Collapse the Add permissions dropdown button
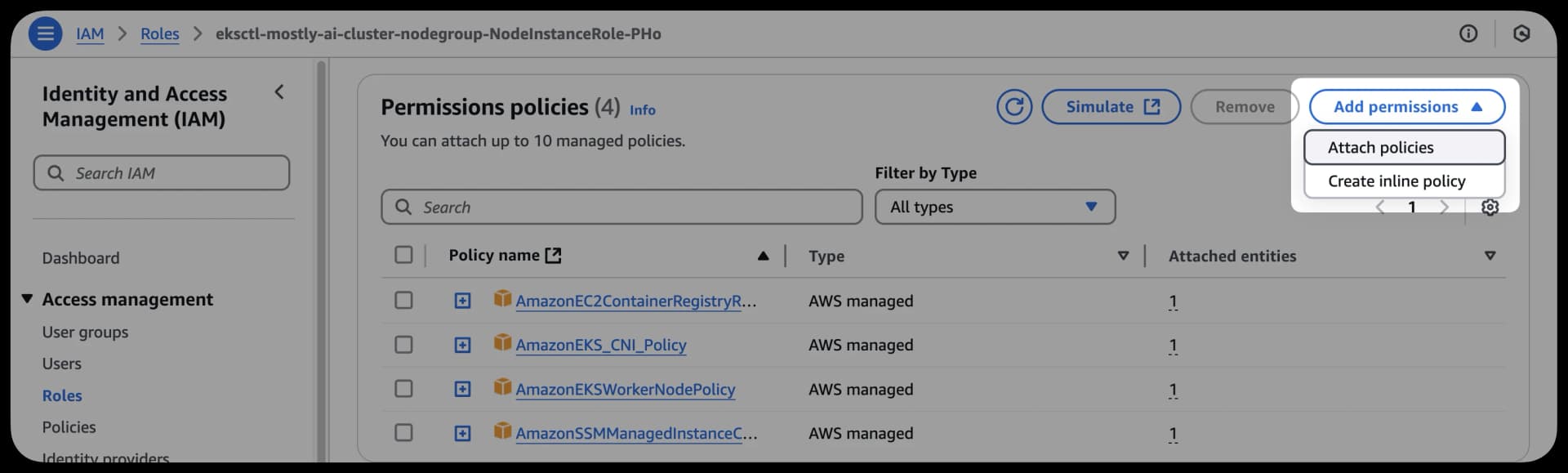The height and width of the screenshot is (473, 1568). click(1406, 107)
